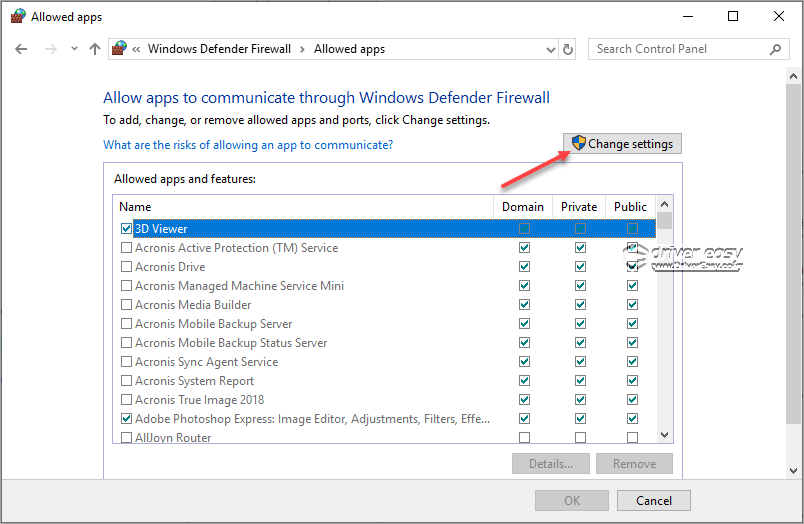The height and width of the screenshot is (524, 804).
Task: Toggle Domain checkbox for AllJoyn Router
Action: click(x=524, y=437)
